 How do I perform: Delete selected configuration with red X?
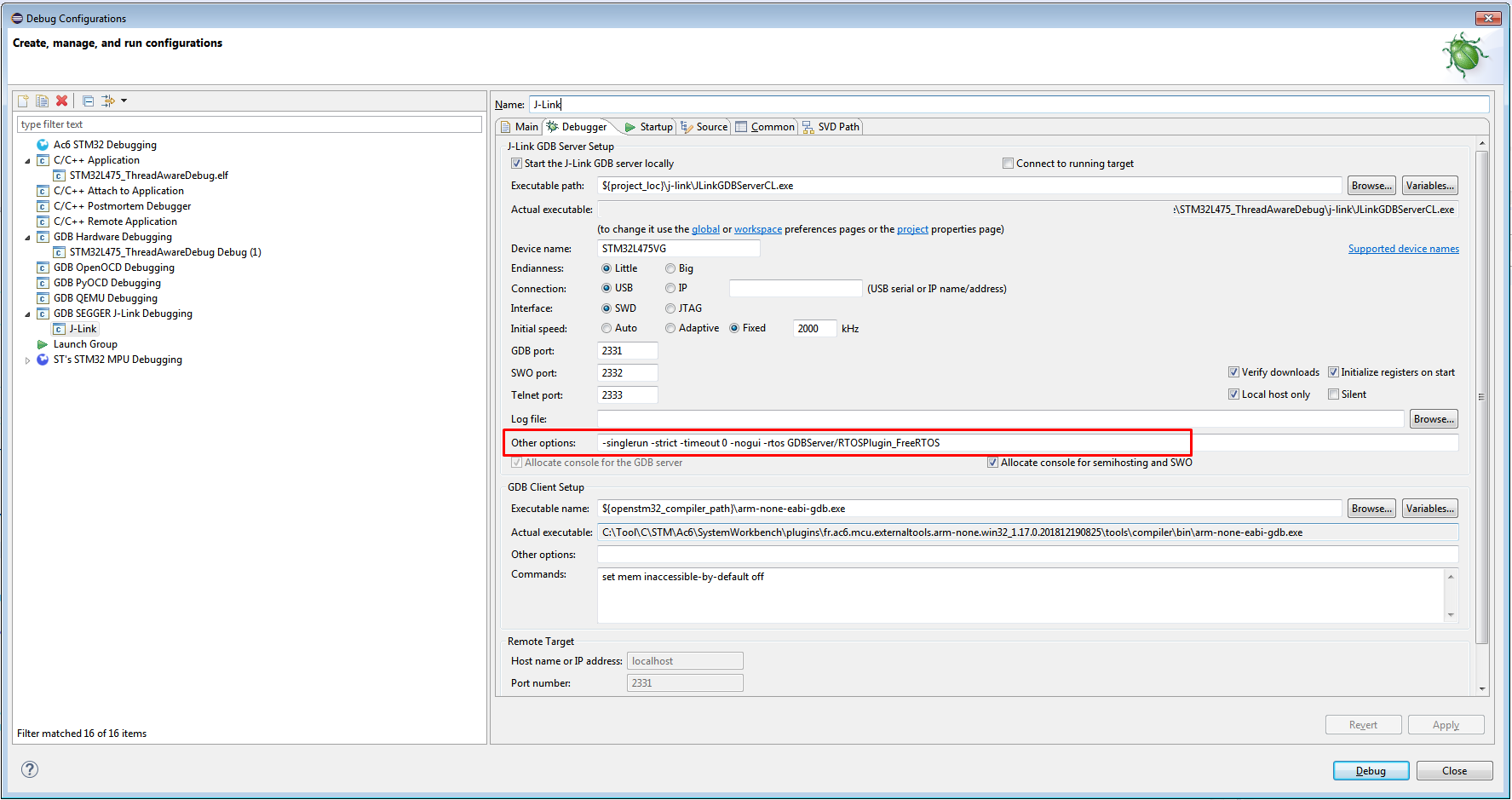coord(61,101)
